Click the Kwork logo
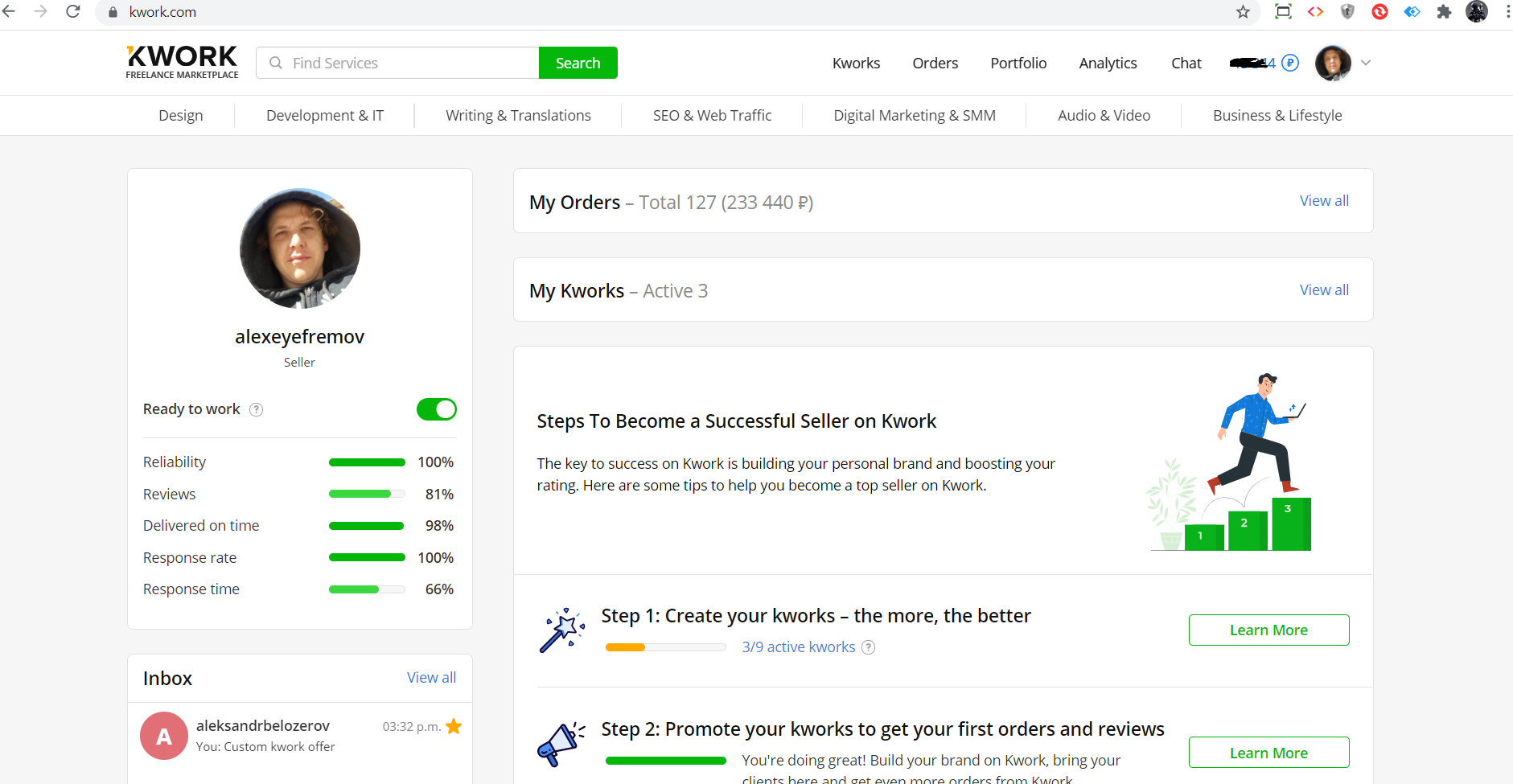 pyautogui.click(x=183, y=62)
